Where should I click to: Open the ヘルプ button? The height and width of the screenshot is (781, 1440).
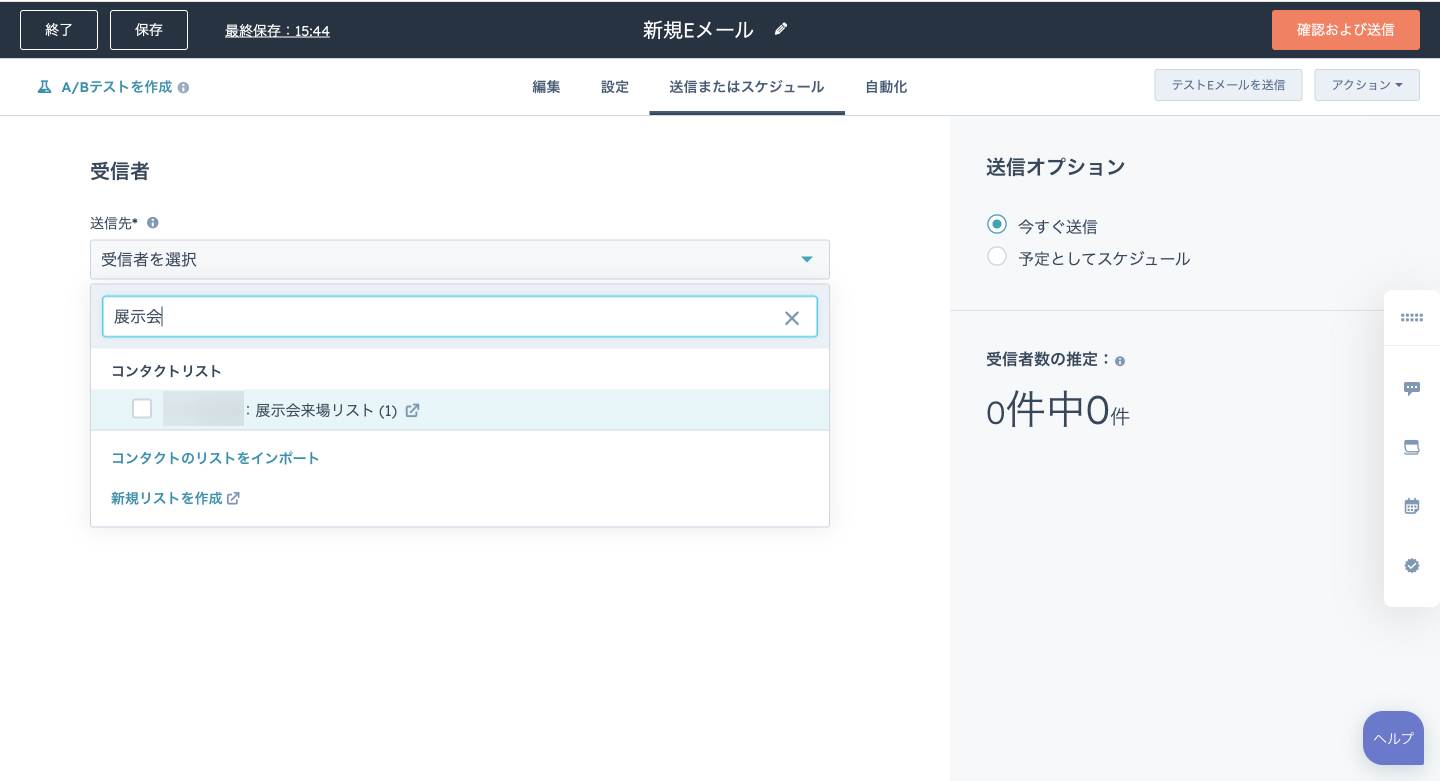click(x=1393, y=738)
